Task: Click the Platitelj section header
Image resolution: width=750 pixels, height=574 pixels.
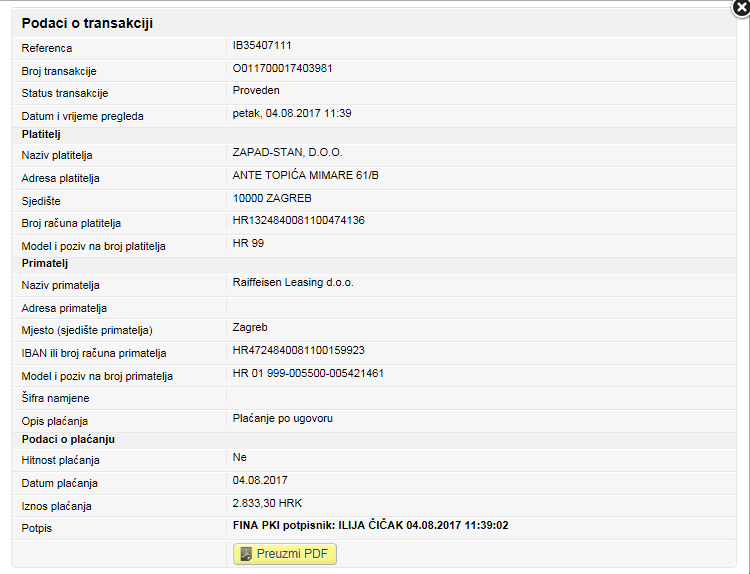Action: (41, 134)
